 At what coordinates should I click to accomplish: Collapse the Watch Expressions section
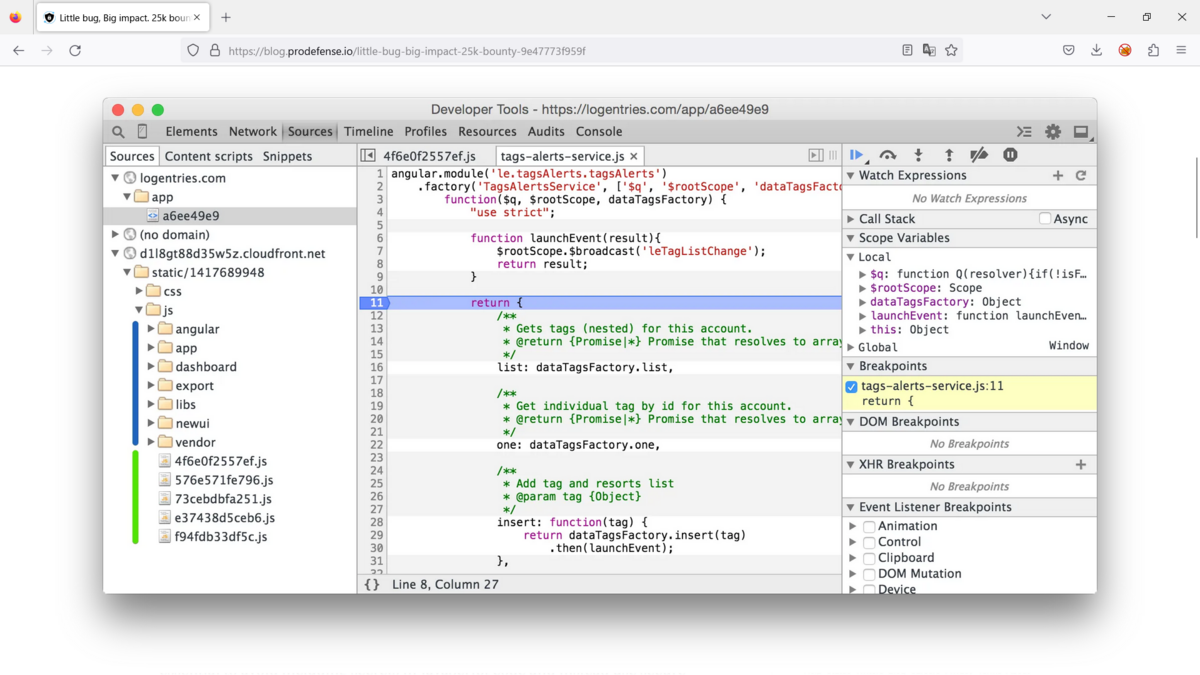[851, 176]
